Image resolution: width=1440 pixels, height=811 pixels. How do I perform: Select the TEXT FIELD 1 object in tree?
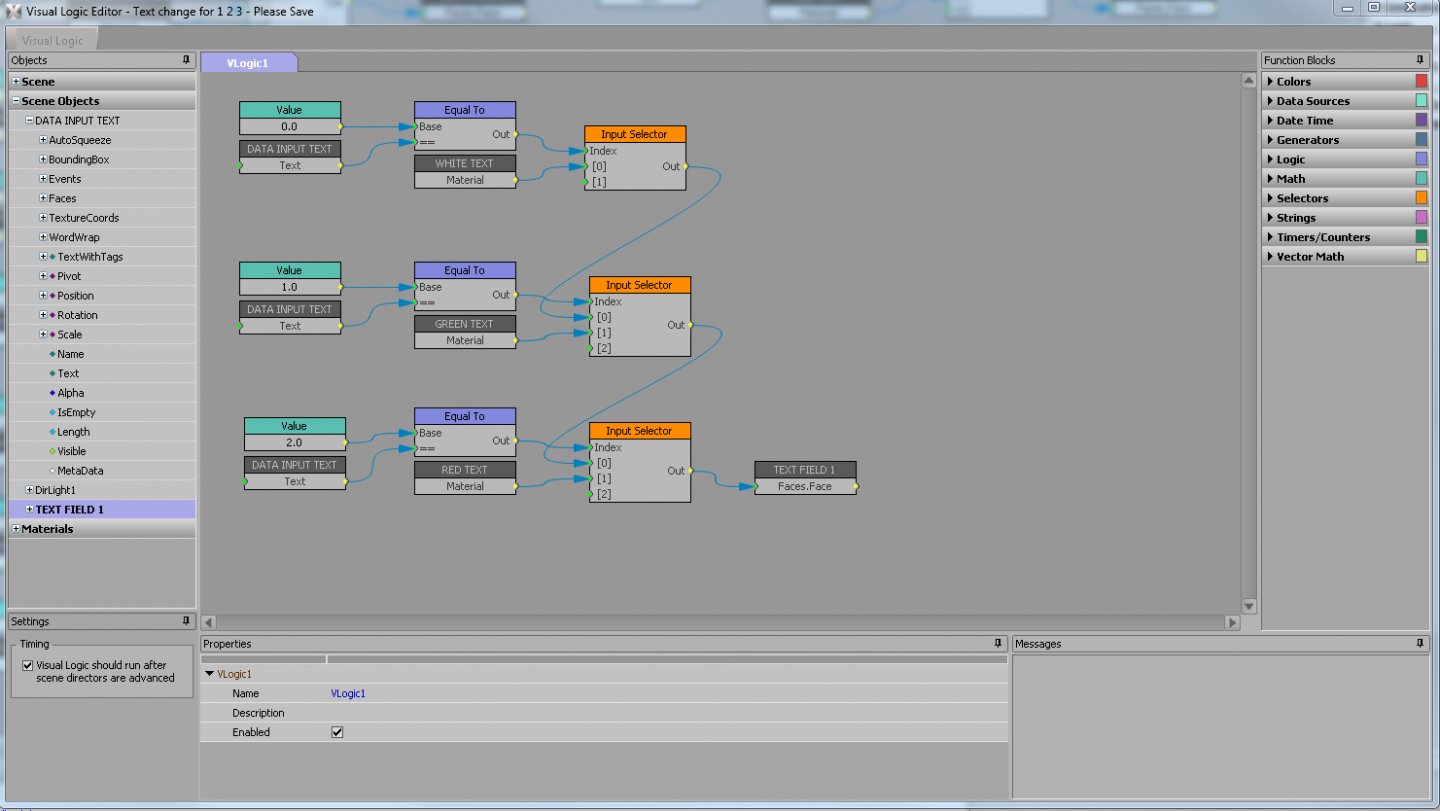[70, 510]
